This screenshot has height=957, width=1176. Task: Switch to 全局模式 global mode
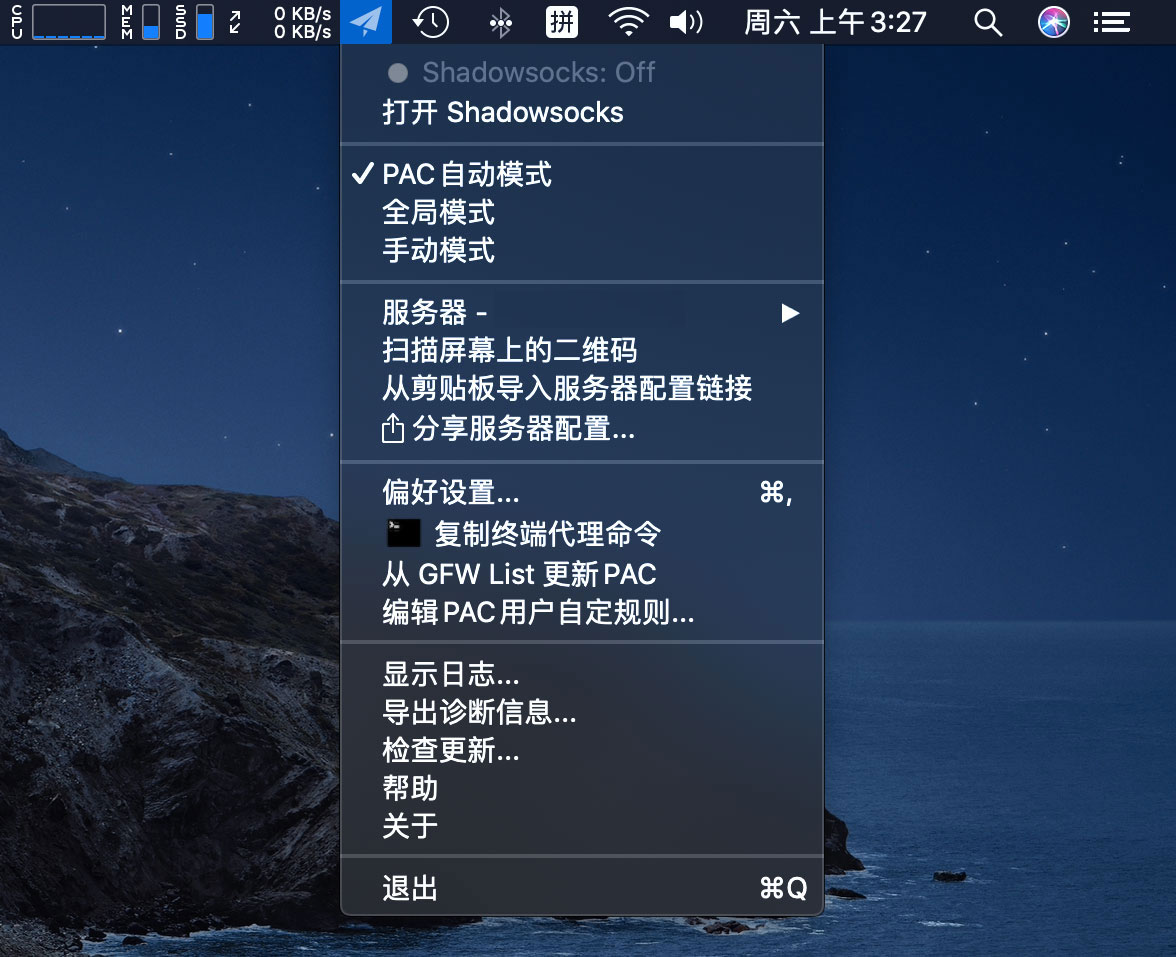[581, 212]
